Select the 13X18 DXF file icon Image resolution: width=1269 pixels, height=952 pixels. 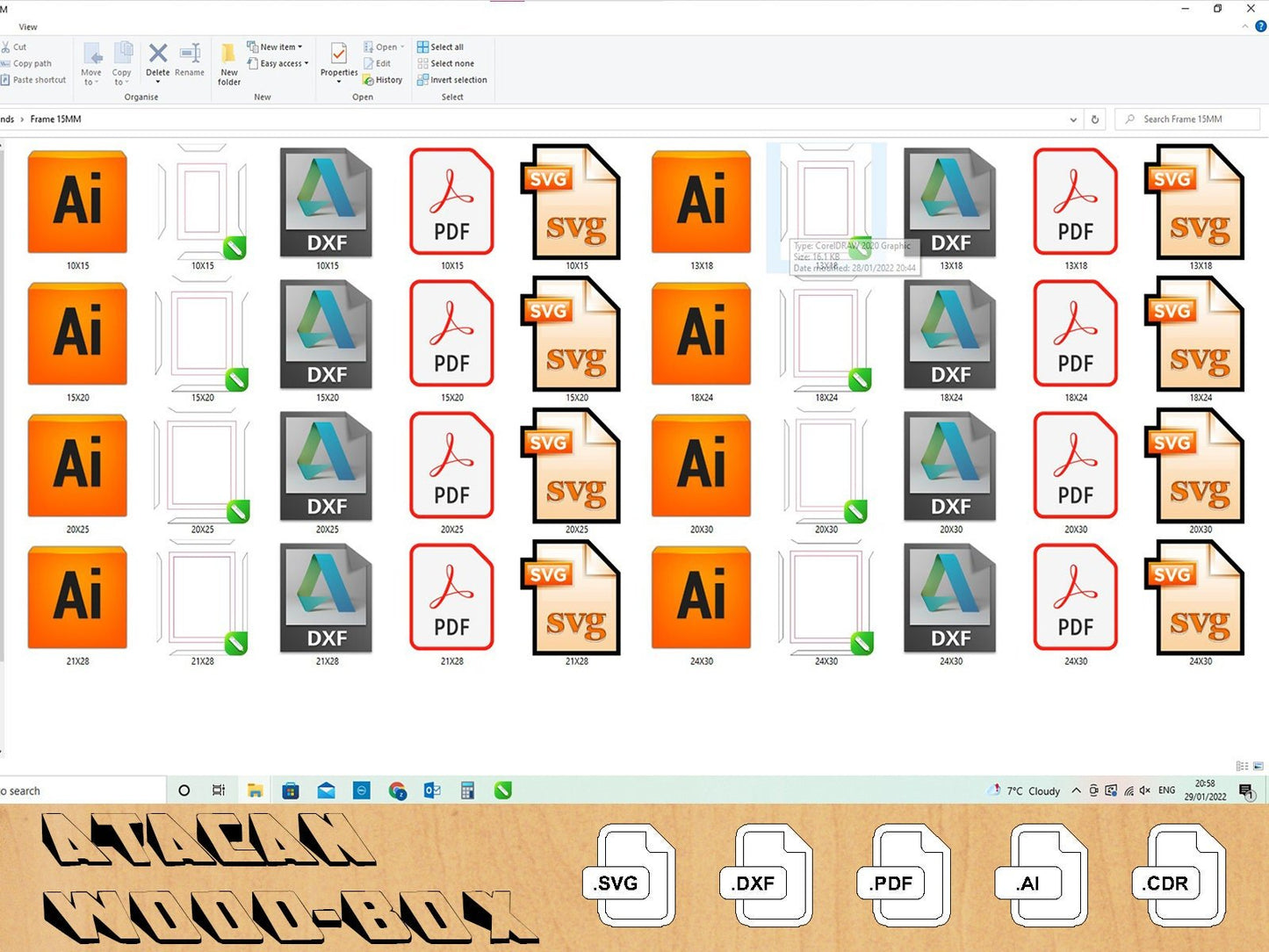pyautogui.click(x=950, y=203)
